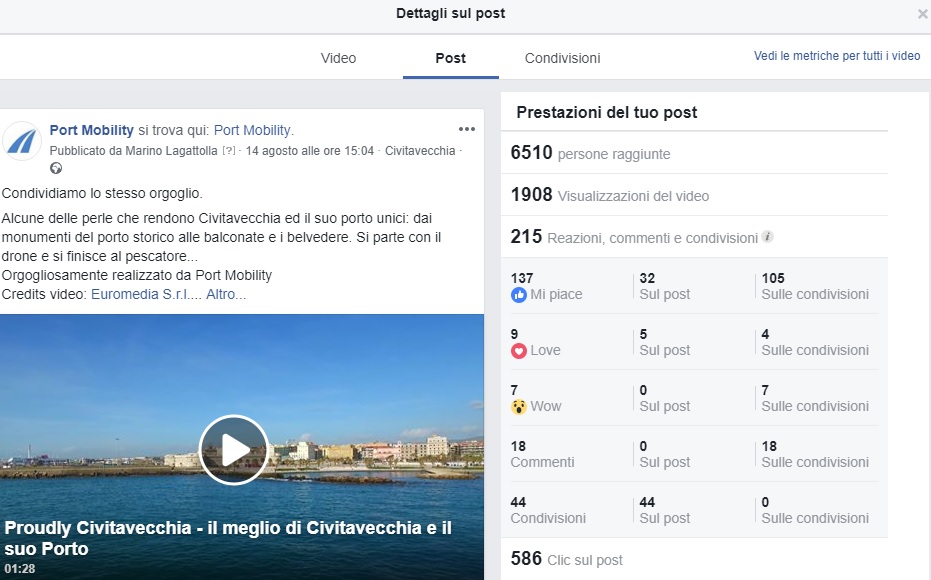Play the Proudly Civitavecchia video

(x=233, y=450)
